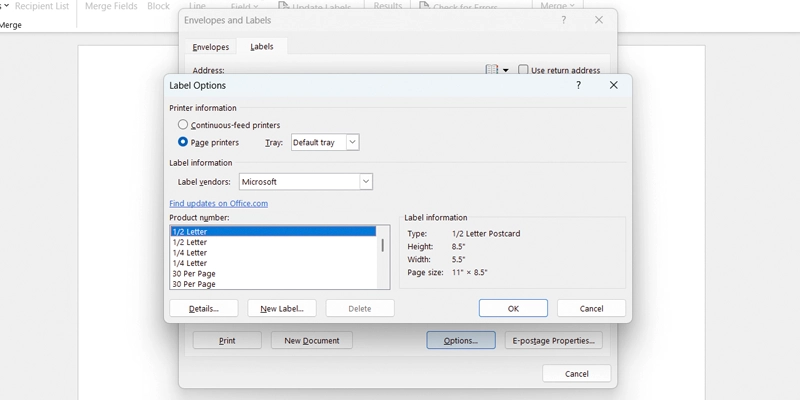Open the address book dropdown arrow

click(505, 71)
